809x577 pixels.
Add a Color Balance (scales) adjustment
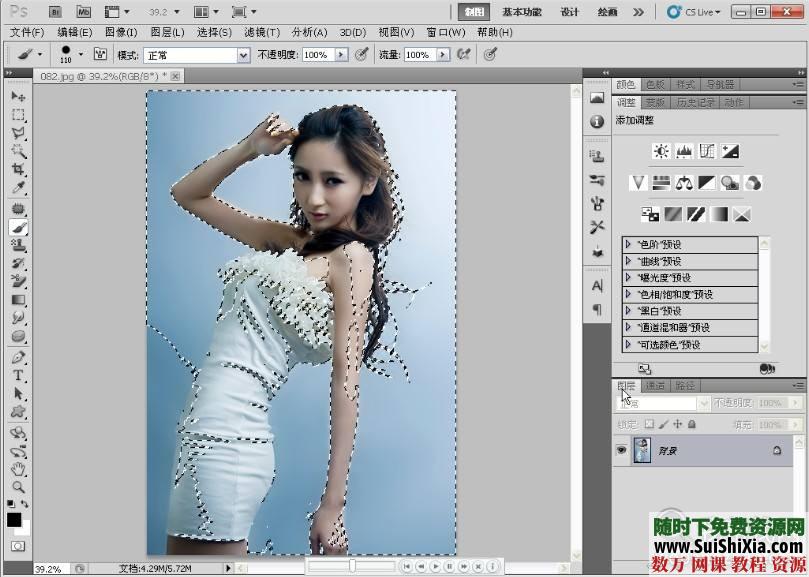(684, 183)
